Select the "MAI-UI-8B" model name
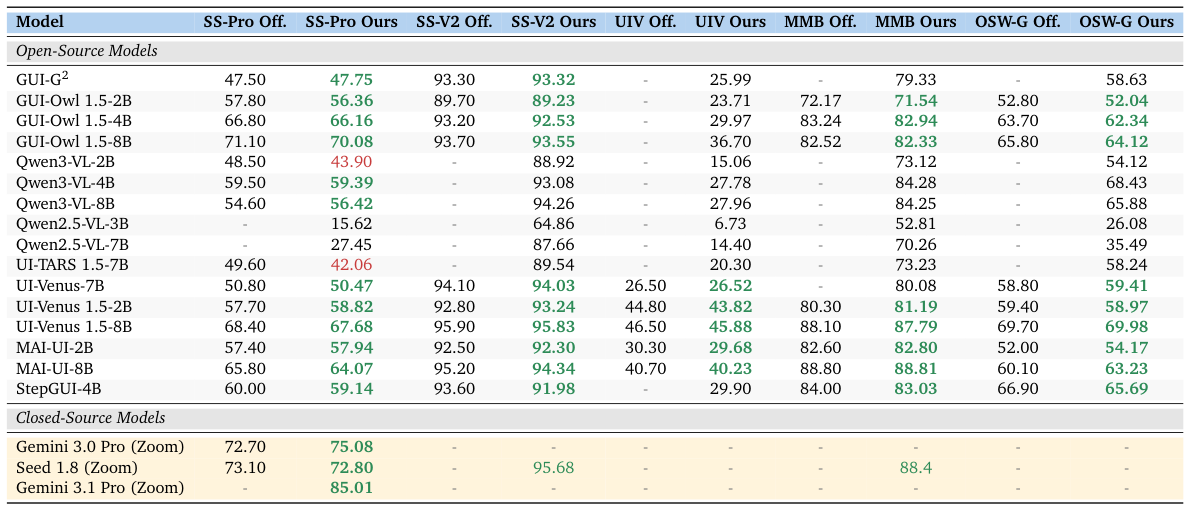The width and height of the screenshot is (1190, 509). coord(54,367)
